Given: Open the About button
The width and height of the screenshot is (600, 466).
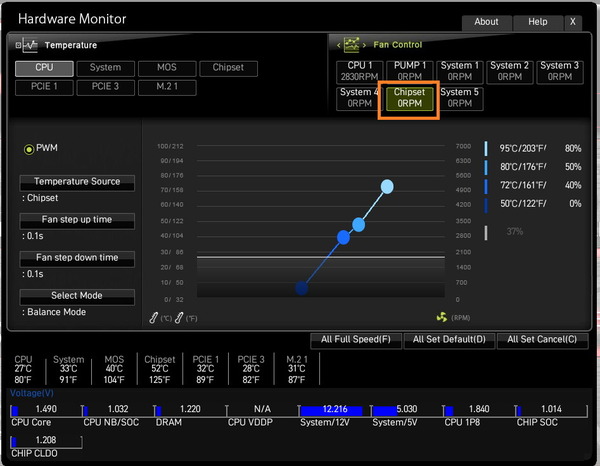Looking at the screenshot, I should [486, 23].
